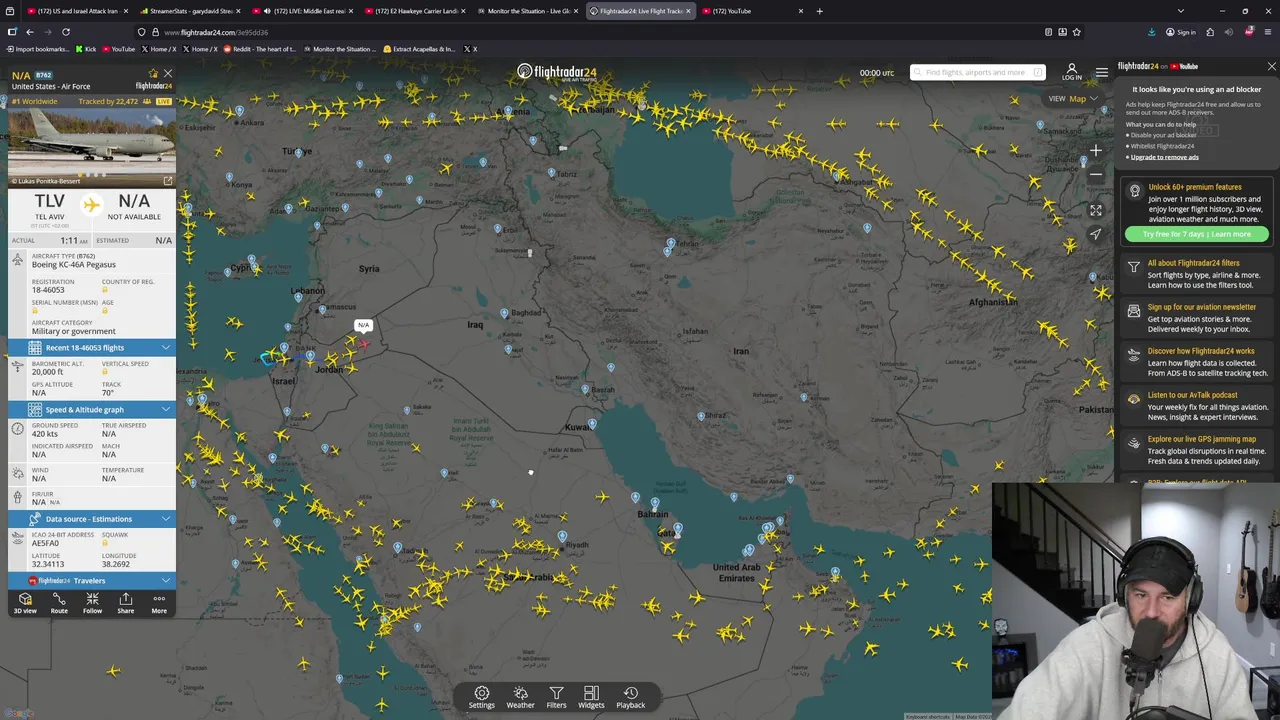Close the flight details panel

168,74
